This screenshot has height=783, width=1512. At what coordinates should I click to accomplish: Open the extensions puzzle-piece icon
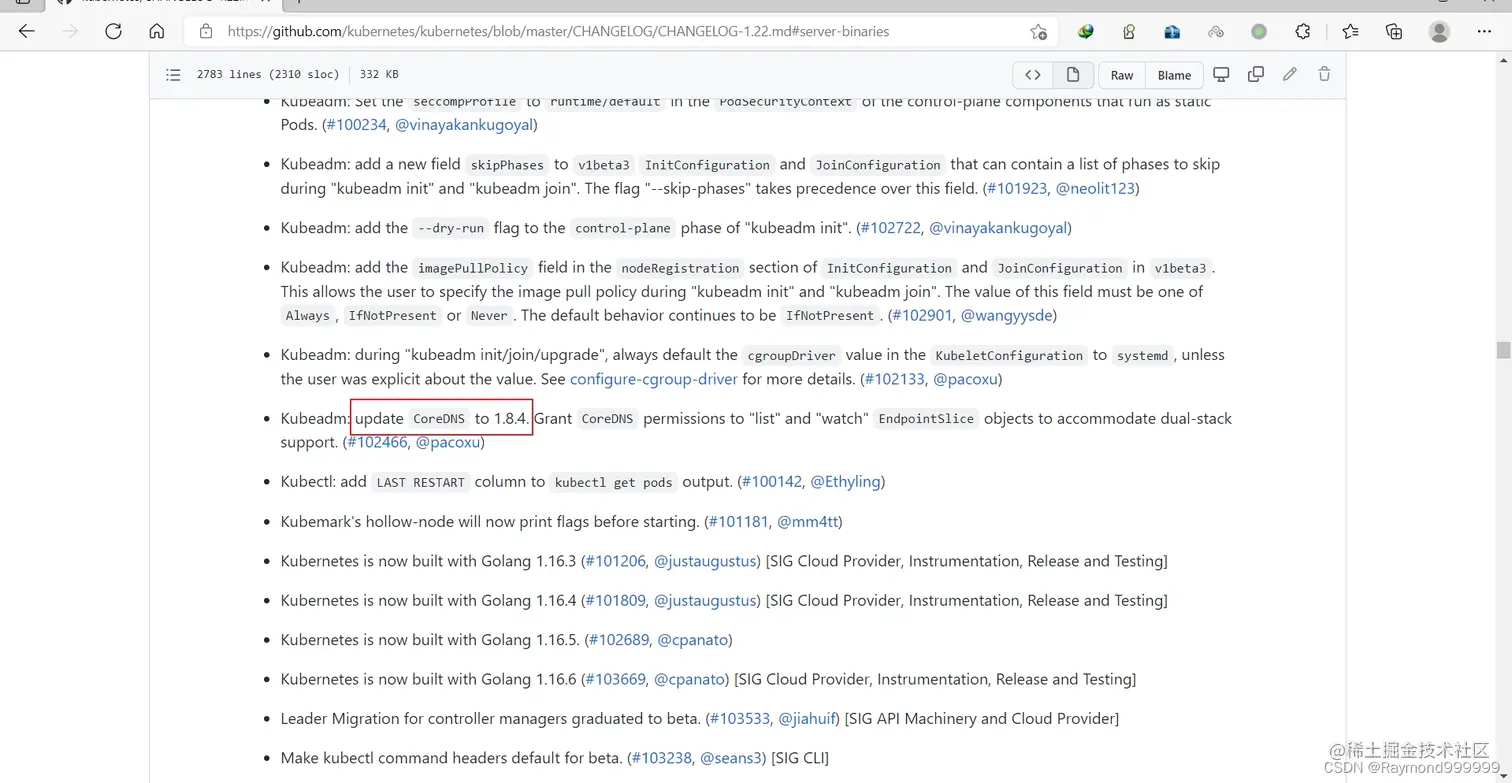(x=1303, y=31)
